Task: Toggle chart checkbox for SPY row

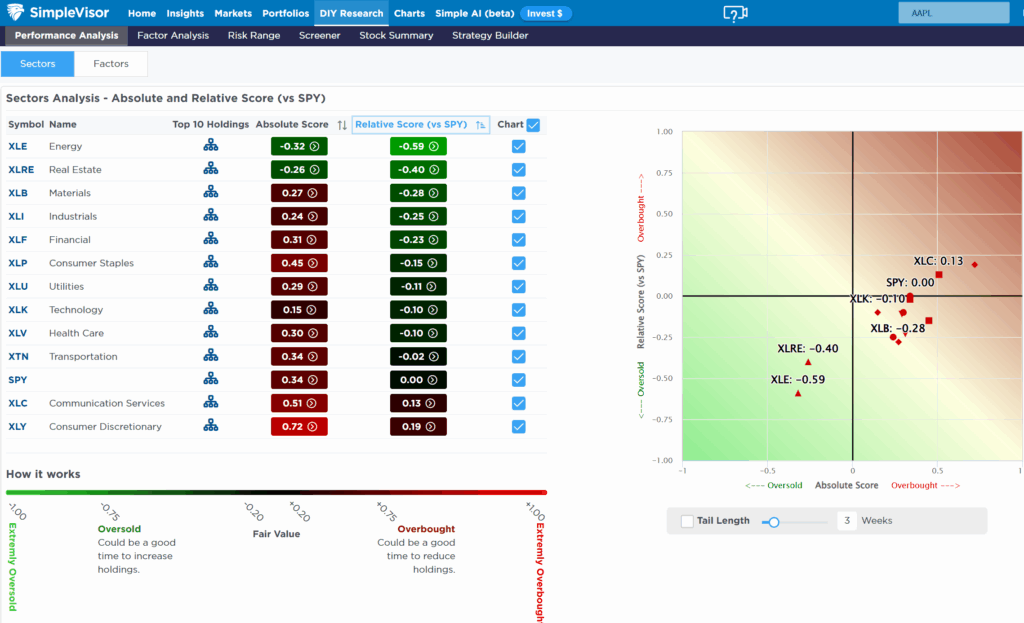Action: (519, 380)
